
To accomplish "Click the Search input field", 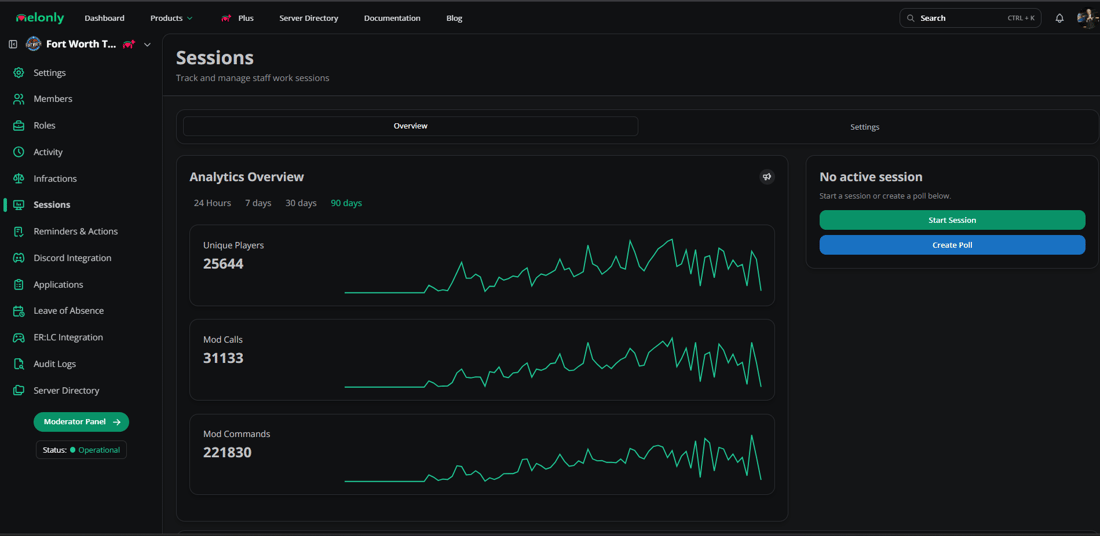I will (x=970, y=18).
